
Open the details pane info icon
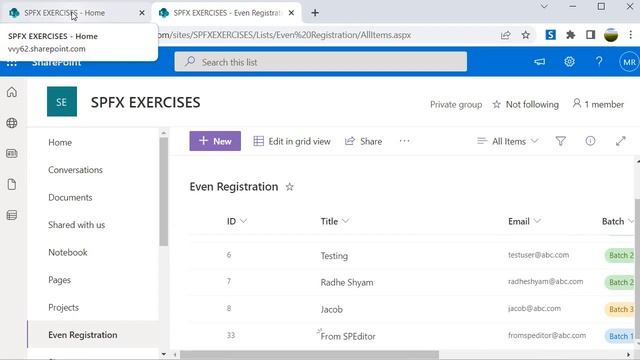590,141
